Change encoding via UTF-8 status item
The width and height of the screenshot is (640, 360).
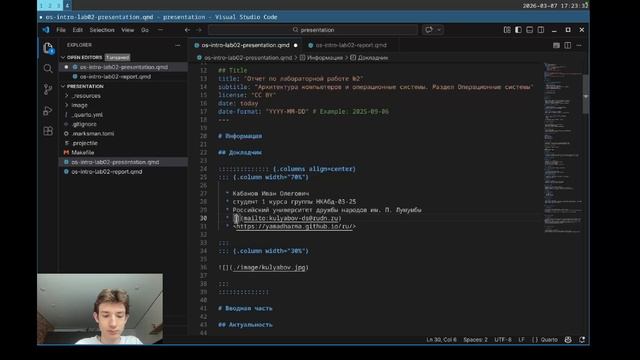coord(503,340)
